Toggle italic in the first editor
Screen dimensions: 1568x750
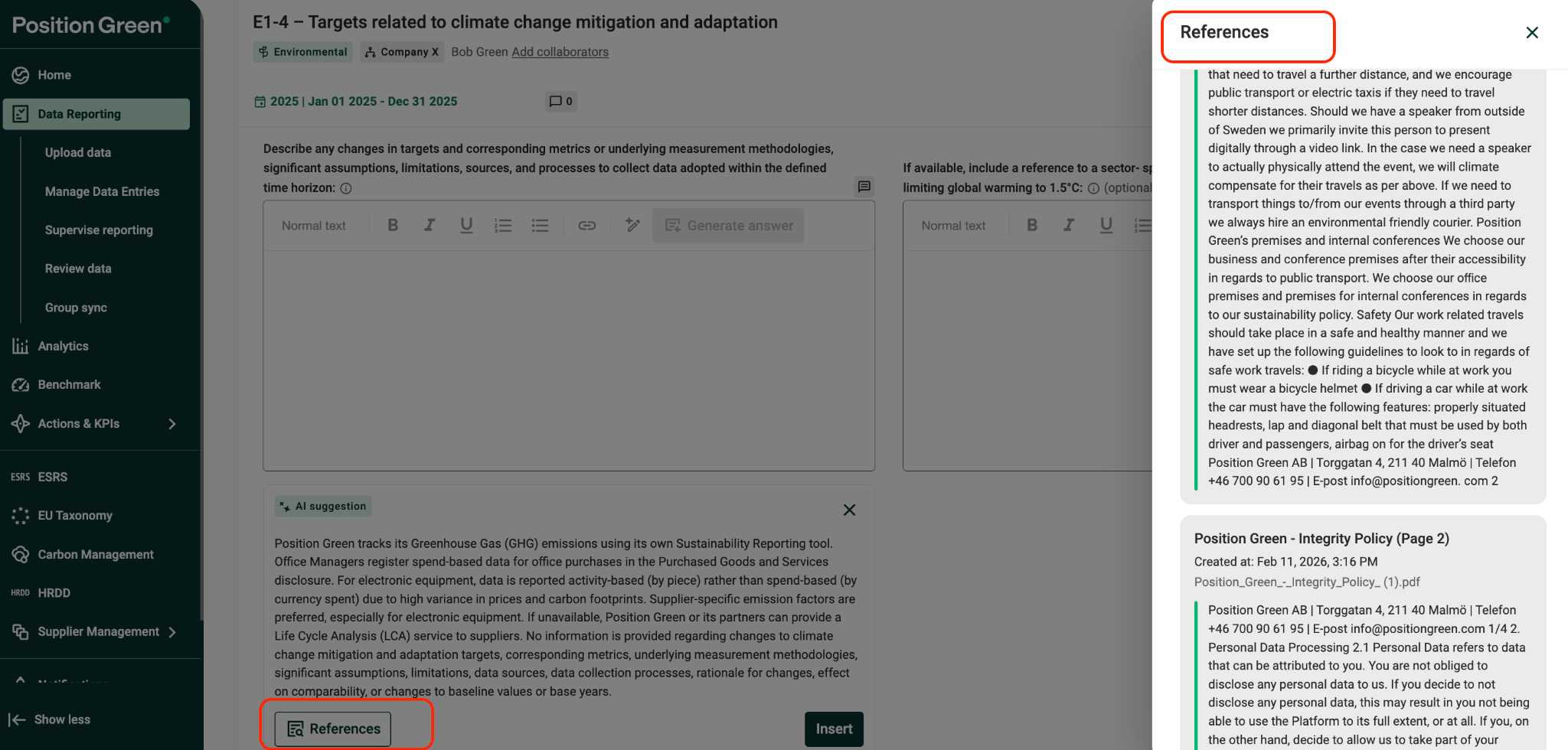[x=430, y=225]
